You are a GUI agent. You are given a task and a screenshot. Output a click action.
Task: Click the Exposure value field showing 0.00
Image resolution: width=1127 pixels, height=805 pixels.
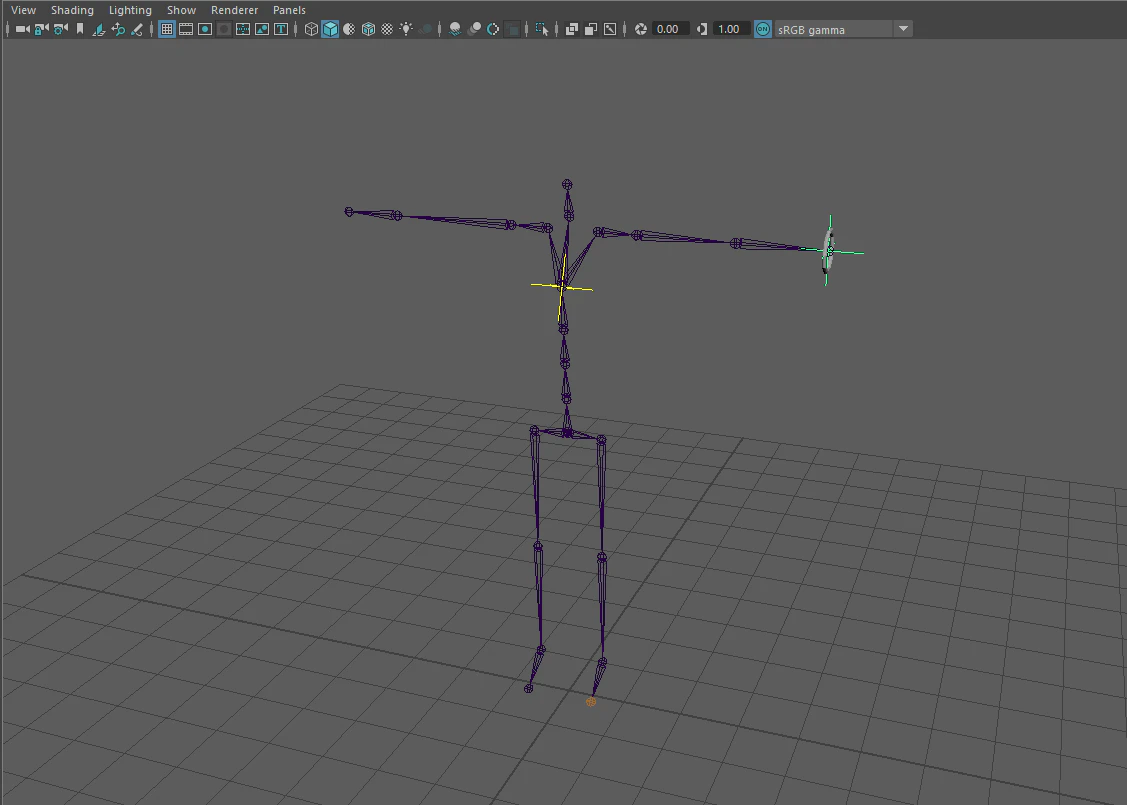[670, 29]
